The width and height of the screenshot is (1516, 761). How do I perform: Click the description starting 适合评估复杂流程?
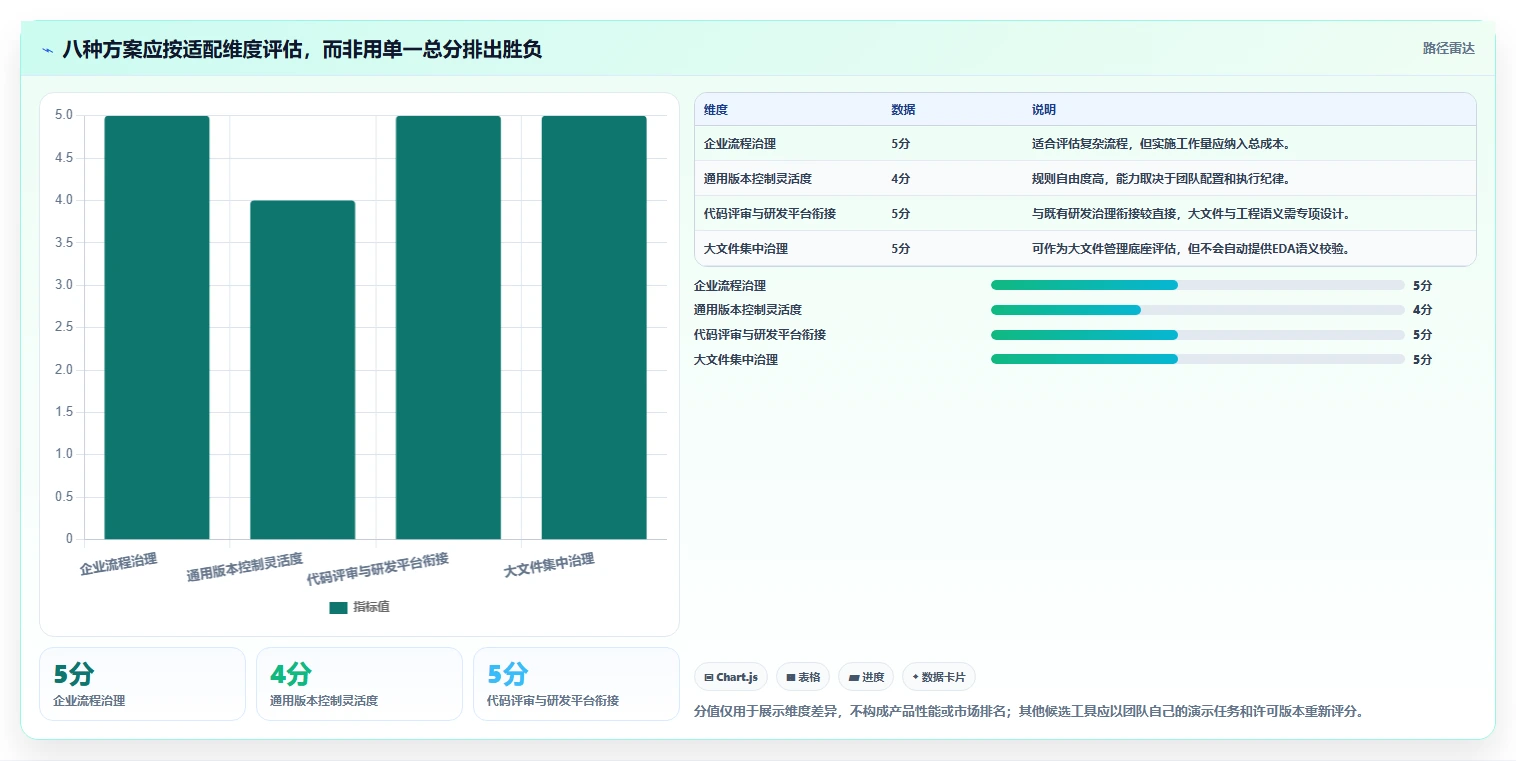pos(1162,144)
